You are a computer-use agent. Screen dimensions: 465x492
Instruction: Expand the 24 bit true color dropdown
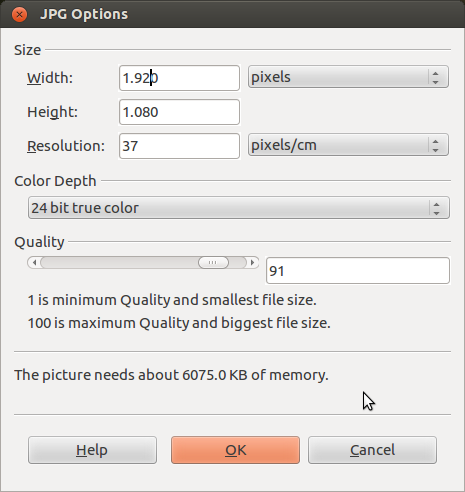click(x=239, y=208)
